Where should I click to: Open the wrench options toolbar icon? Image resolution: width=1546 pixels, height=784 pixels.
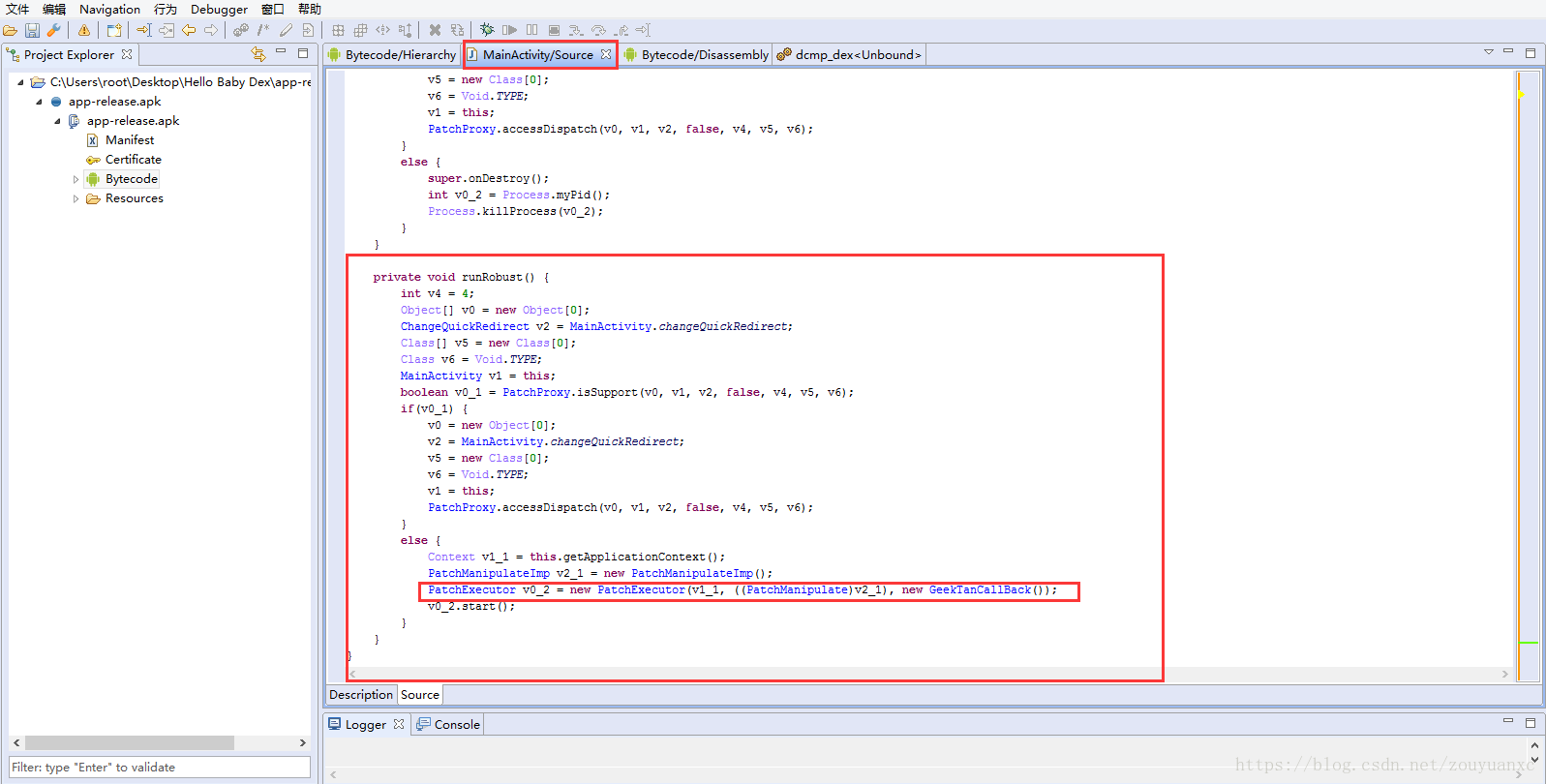(53, 30)
